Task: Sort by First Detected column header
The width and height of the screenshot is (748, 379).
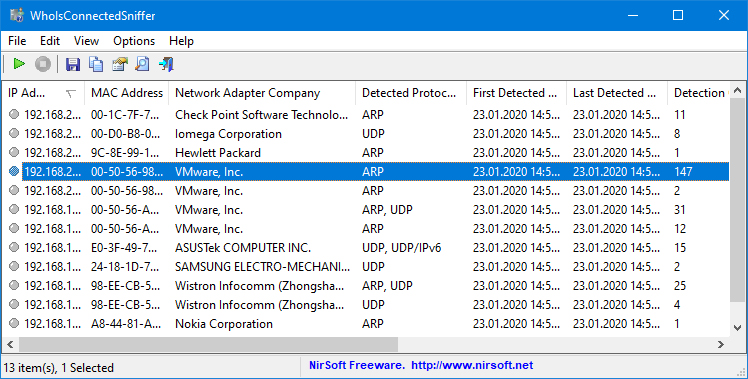Action: 516,93
